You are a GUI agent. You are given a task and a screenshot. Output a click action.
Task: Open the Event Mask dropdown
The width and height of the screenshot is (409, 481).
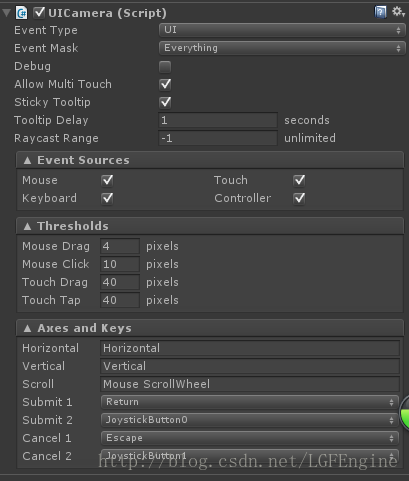(x=282, y=48)
